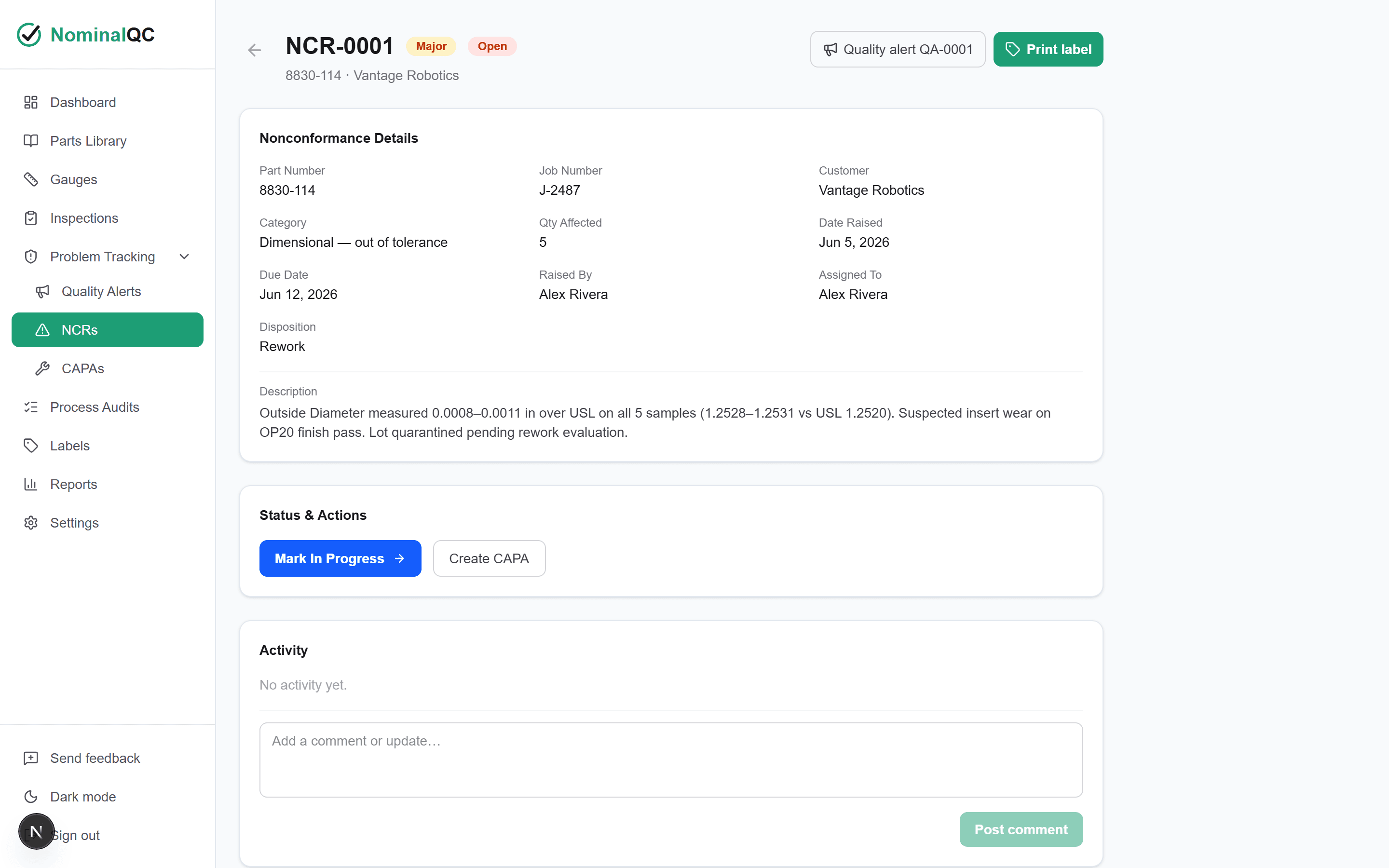
Task: Select NCRs in the sidebar
Action: click(108, 330)
